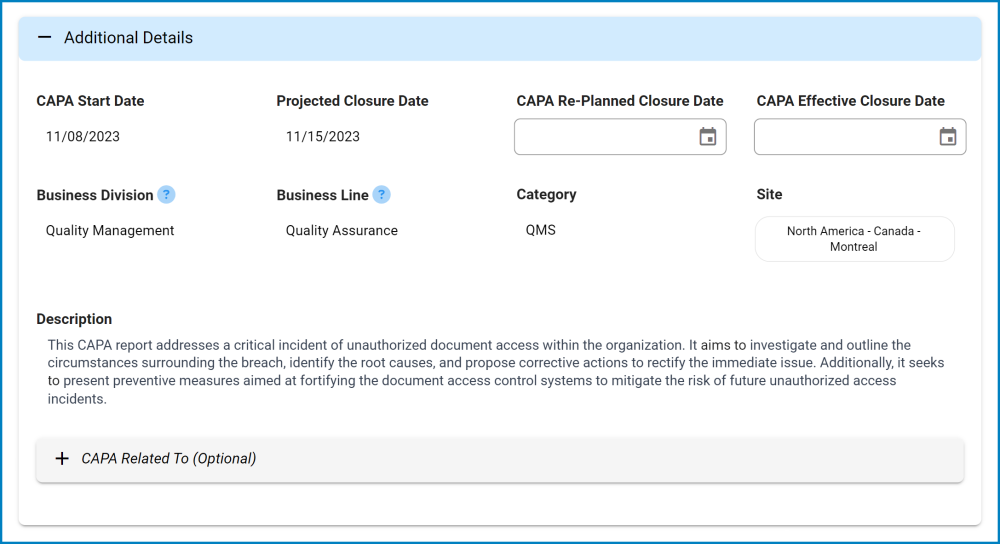Click the Business Line help icon
1000x544 pixels.
[381, 195]
